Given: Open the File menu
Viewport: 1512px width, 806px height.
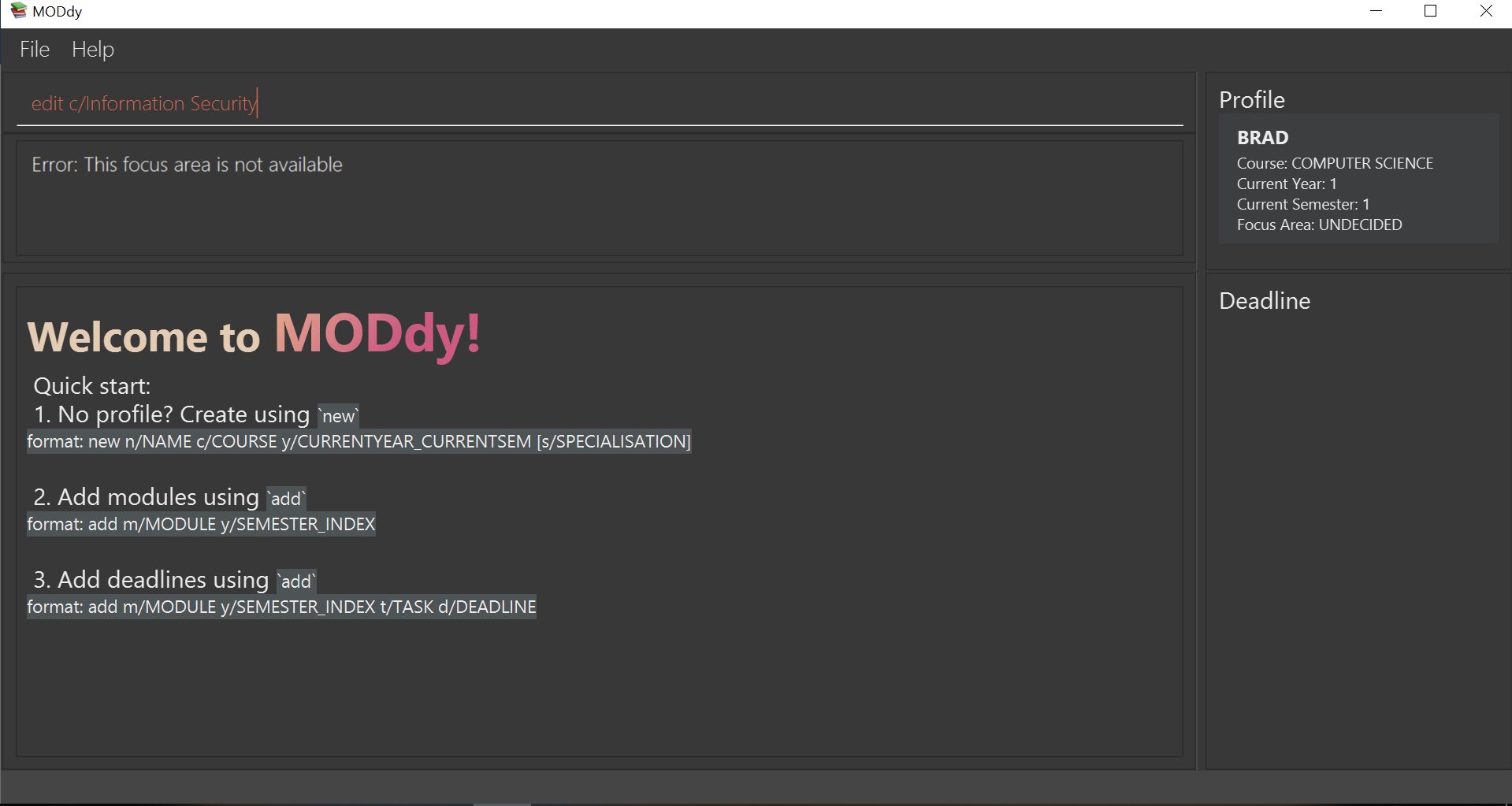Looking at the screenshot, I should [x=35, y=50].
